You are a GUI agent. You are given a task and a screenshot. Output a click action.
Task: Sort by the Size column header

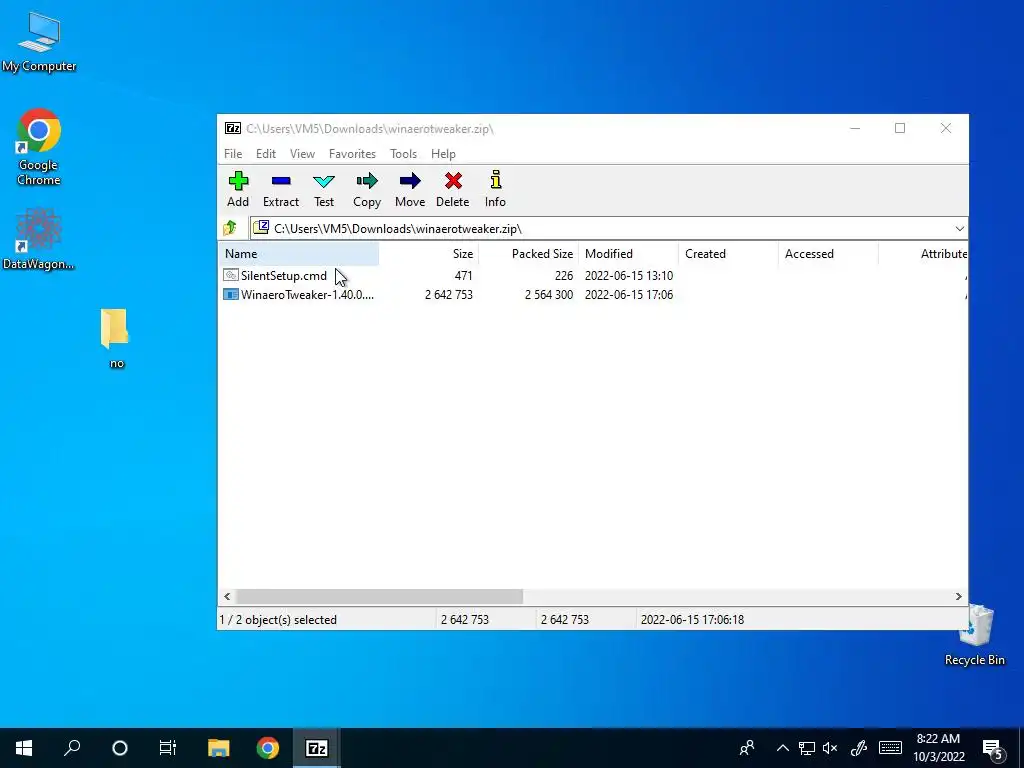coord(429,253)
